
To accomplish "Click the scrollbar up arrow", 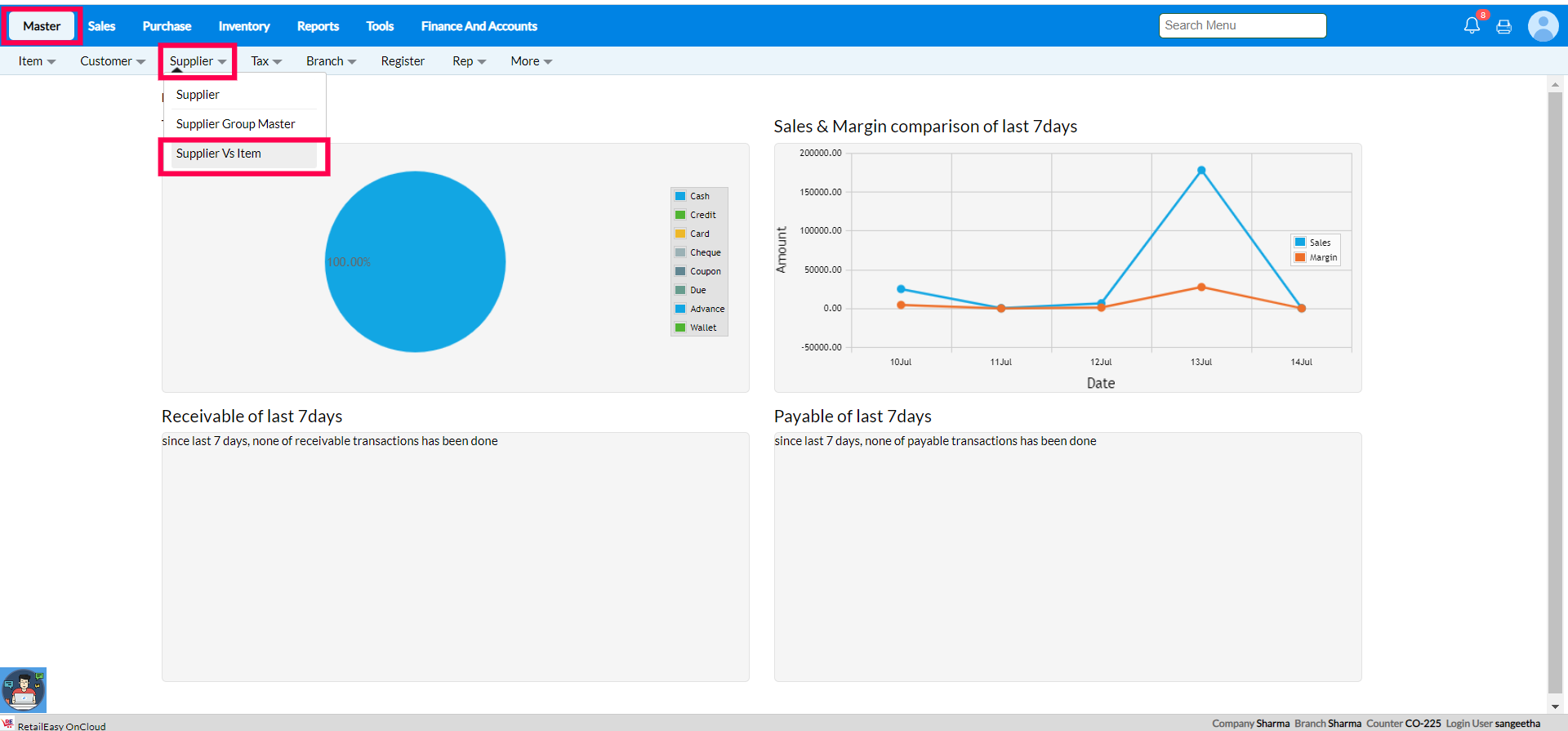I will coord(1555,84).
